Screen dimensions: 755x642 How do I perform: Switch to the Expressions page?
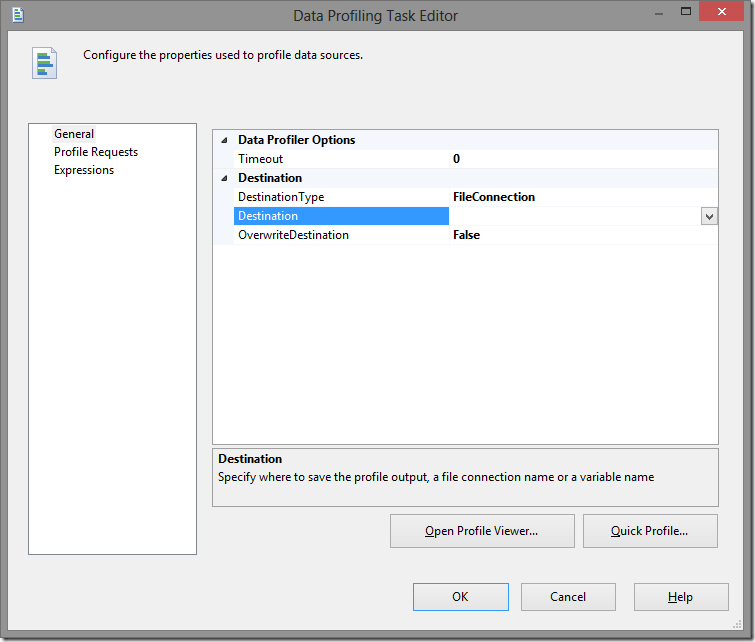pyautogui.click(x=84, y=170)
